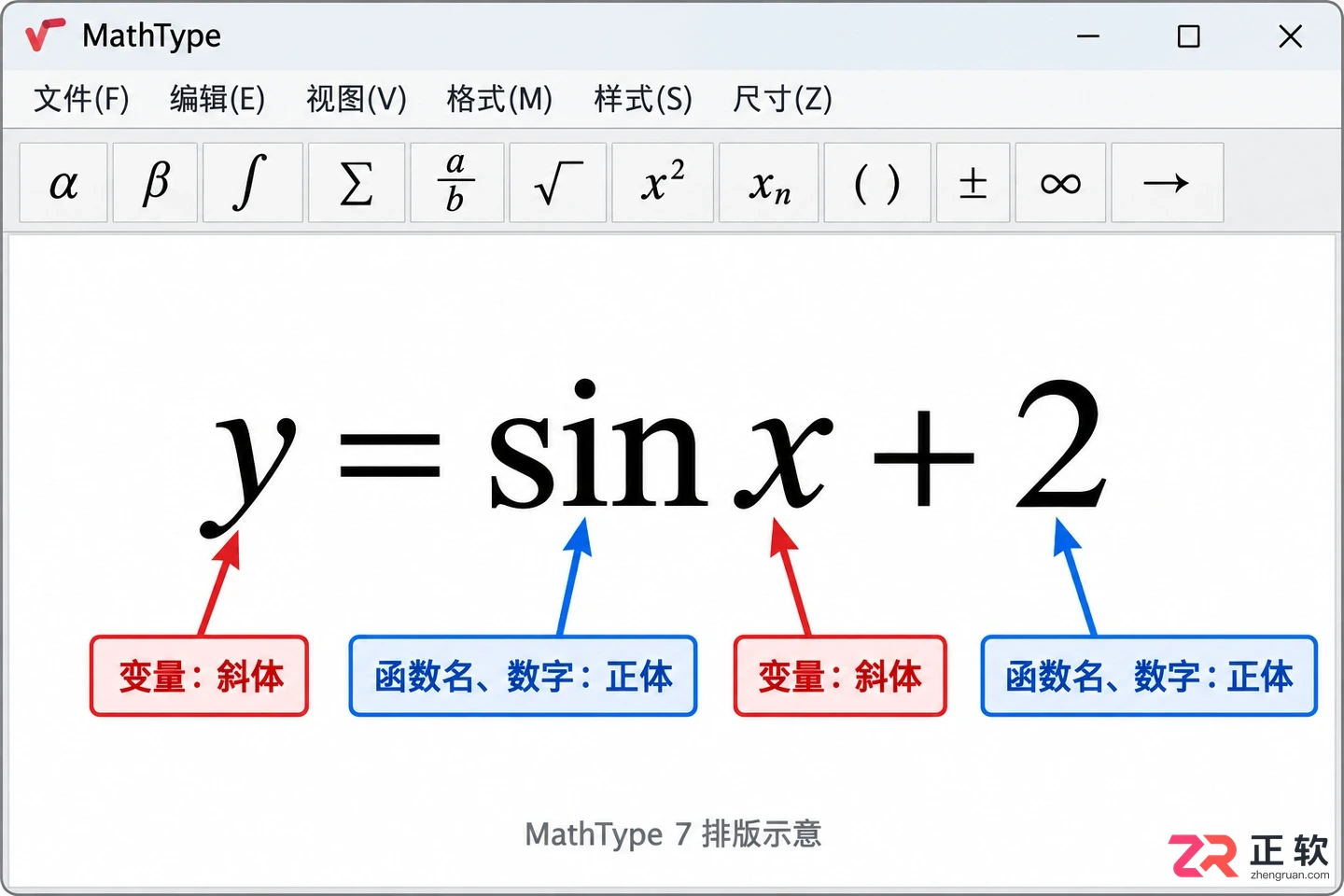Open the 尺寸(Z) menu
The width and height of the screenshot is (1344, 896).
782,98
